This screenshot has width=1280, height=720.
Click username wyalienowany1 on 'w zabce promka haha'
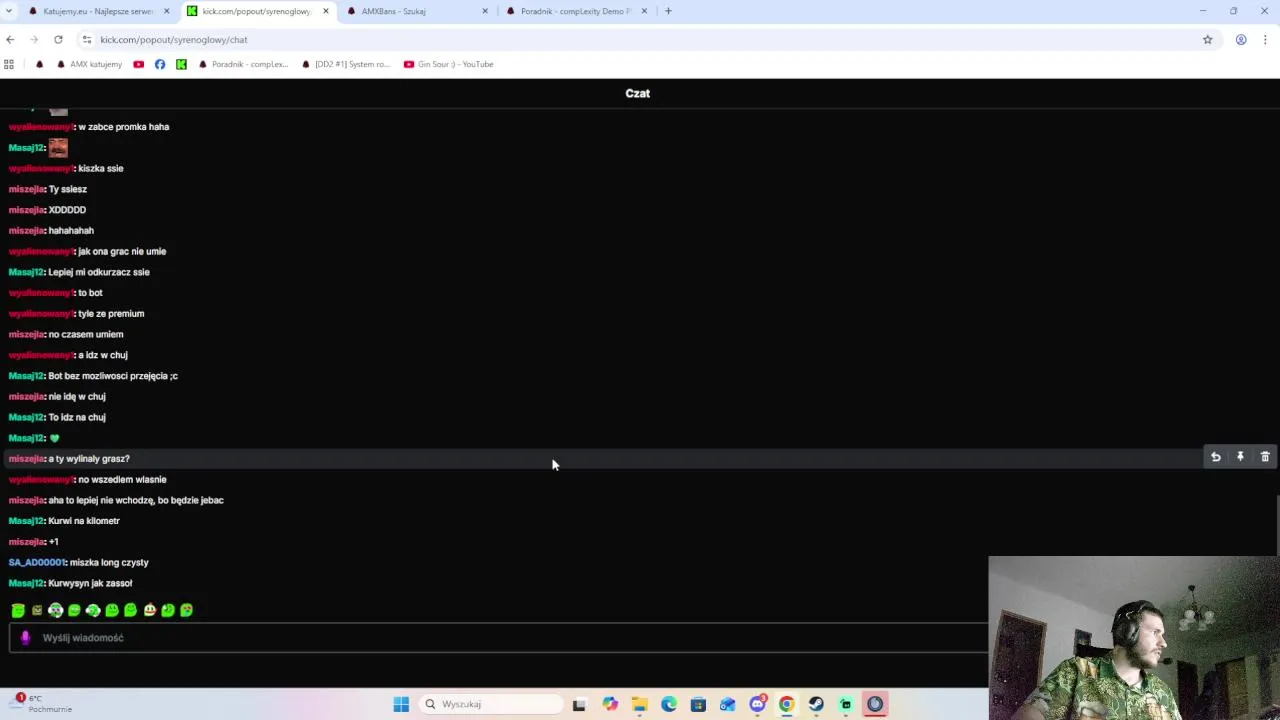pos(40,127)
